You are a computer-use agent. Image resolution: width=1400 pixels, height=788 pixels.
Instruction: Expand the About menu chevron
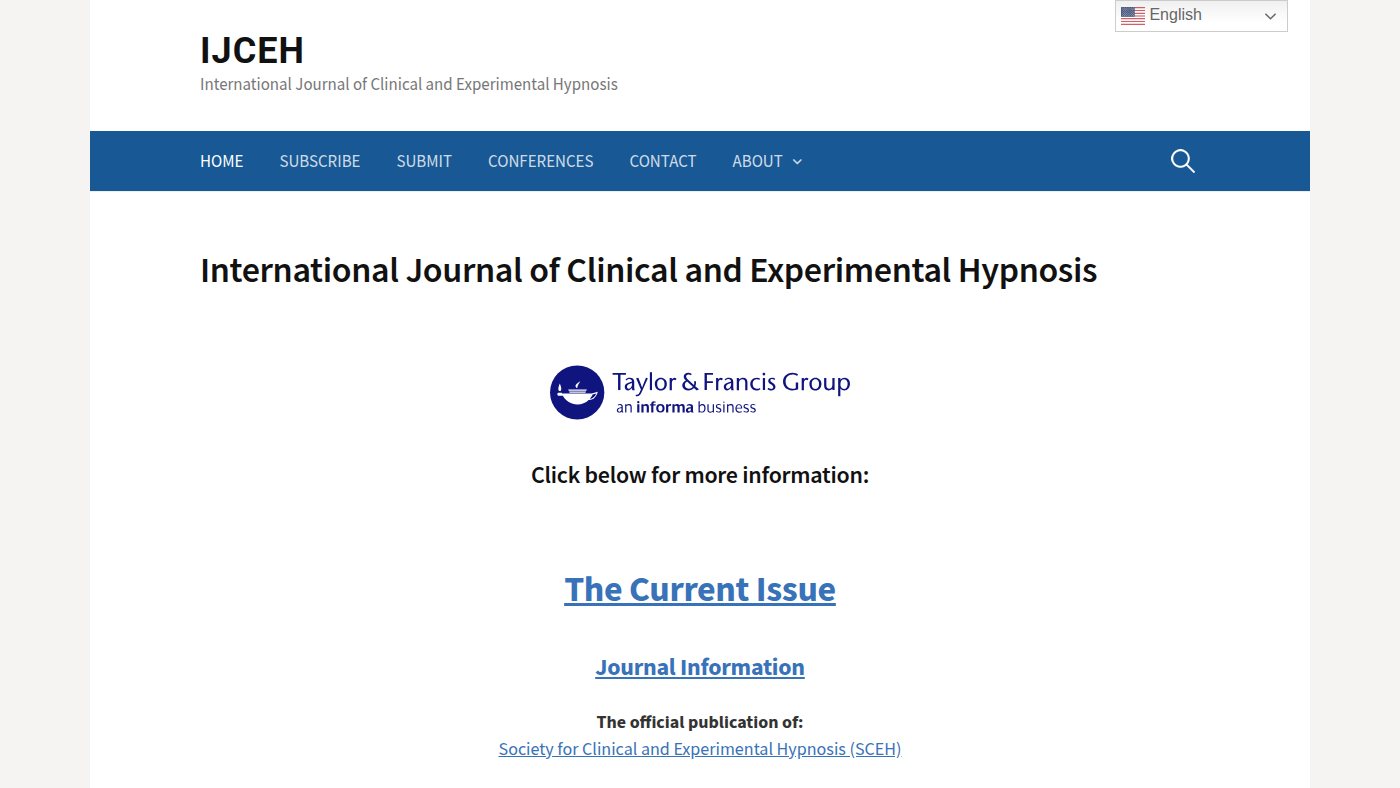797,162
